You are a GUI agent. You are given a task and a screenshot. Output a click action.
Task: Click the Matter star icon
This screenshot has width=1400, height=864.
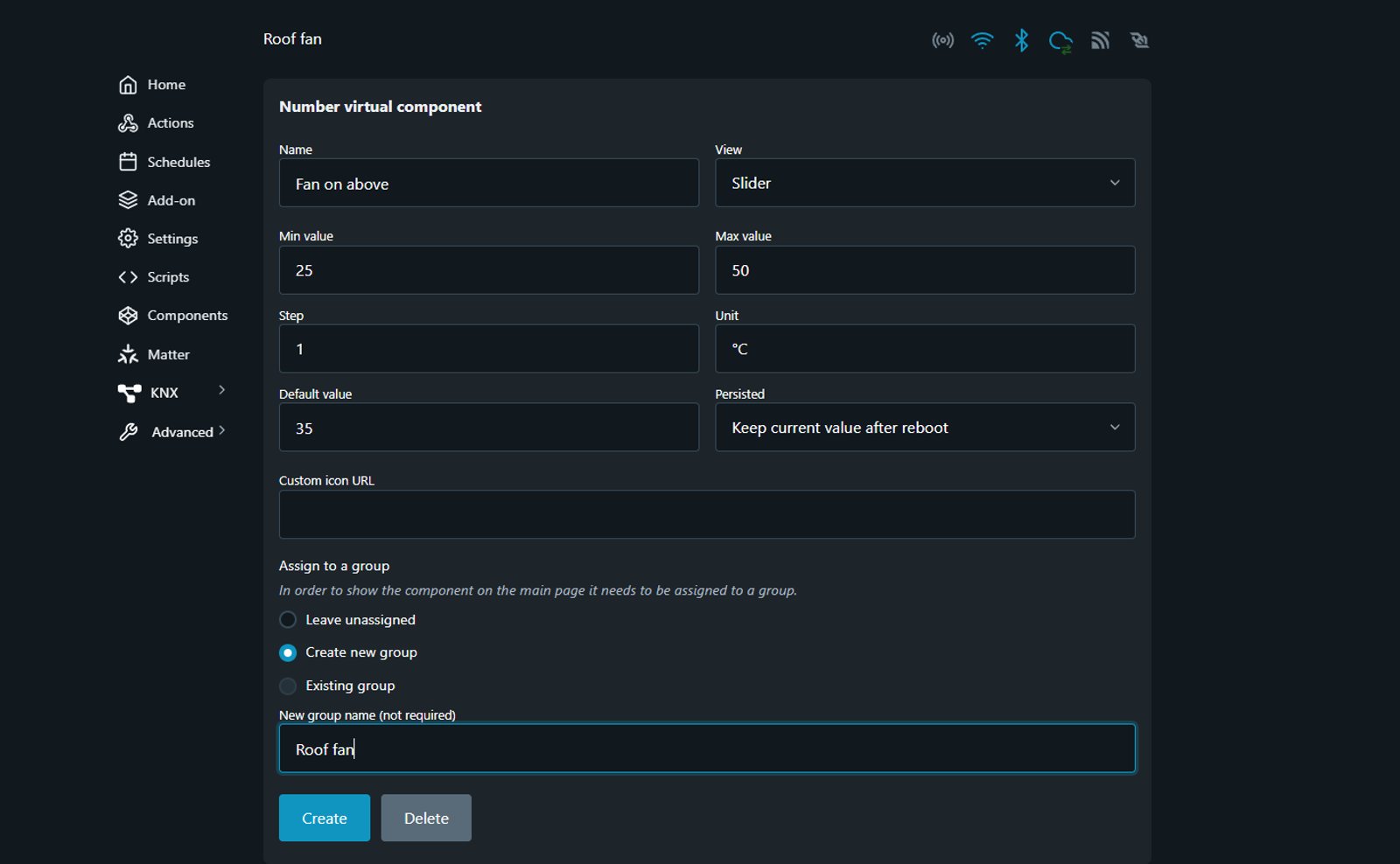pyautogui.click(x=128, y=354)
